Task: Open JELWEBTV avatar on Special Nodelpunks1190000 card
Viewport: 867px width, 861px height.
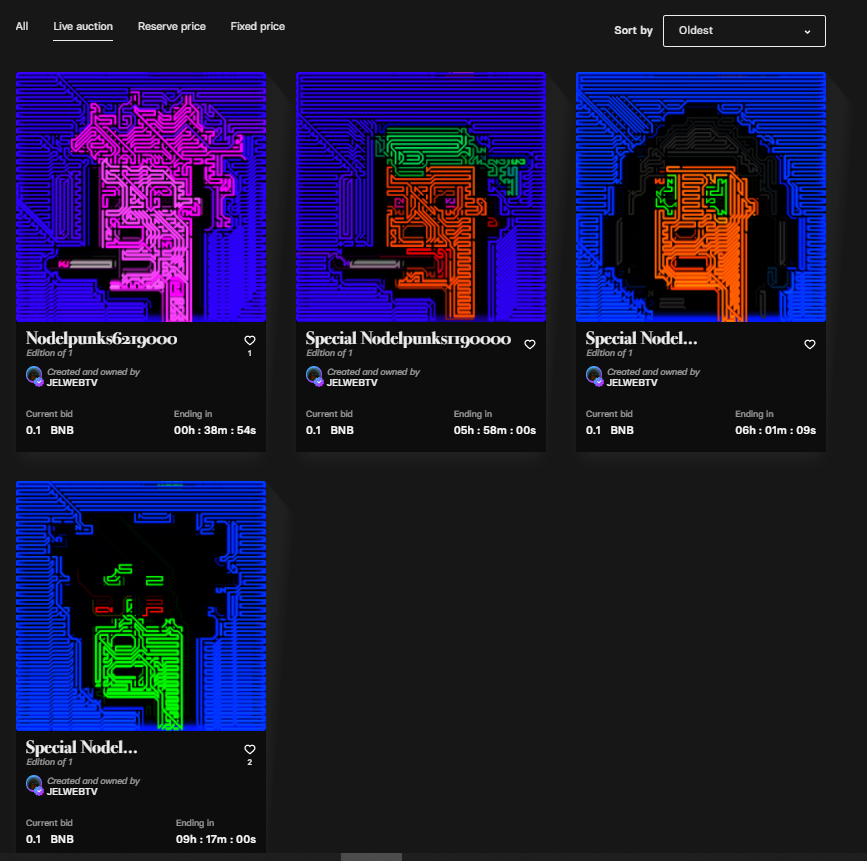Action: coord(314,375)
